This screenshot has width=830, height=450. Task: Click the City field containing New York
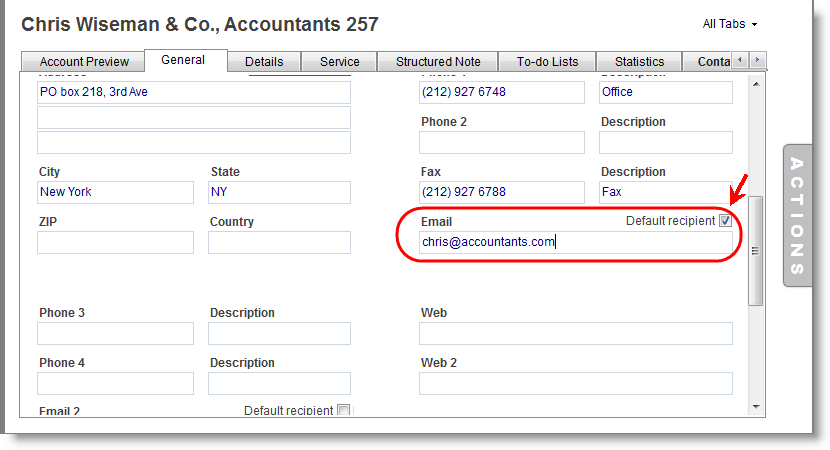115,192
